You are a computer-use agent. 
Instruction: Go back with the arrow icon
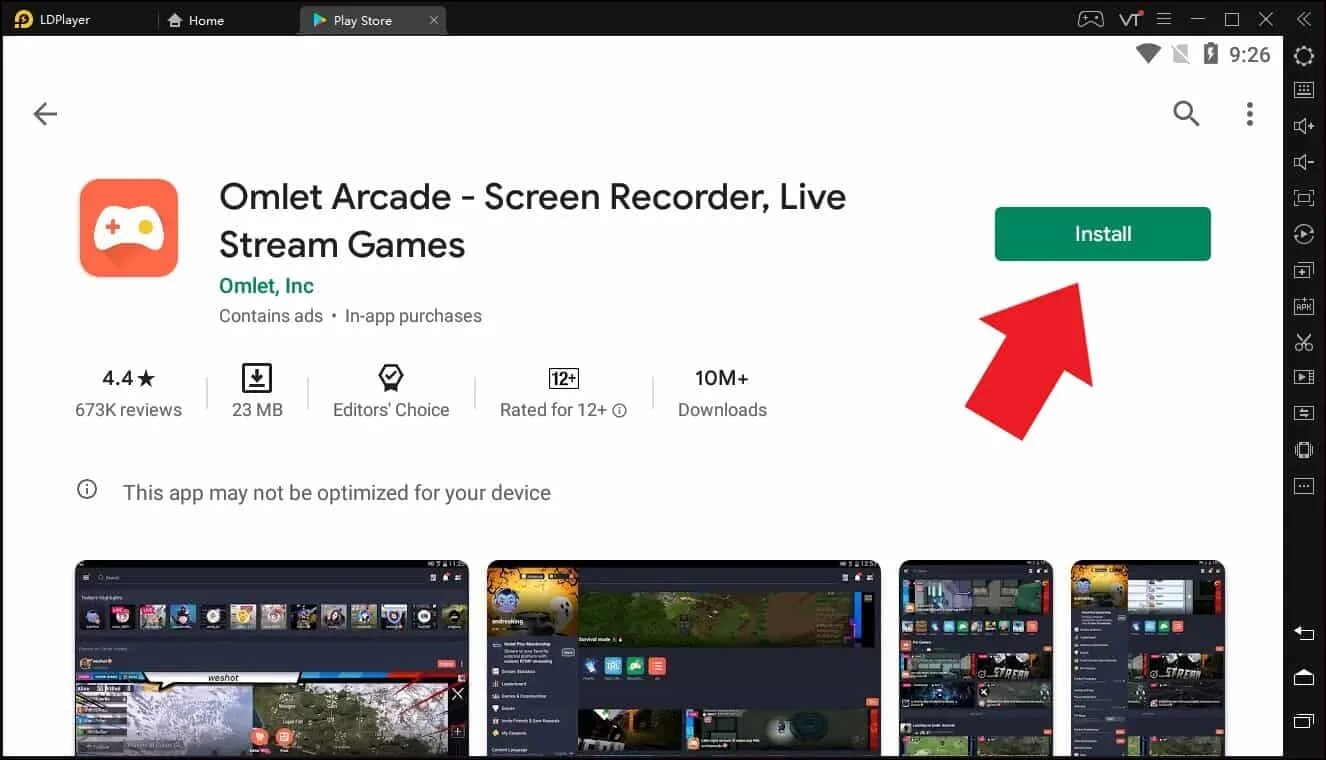[45, 114]
